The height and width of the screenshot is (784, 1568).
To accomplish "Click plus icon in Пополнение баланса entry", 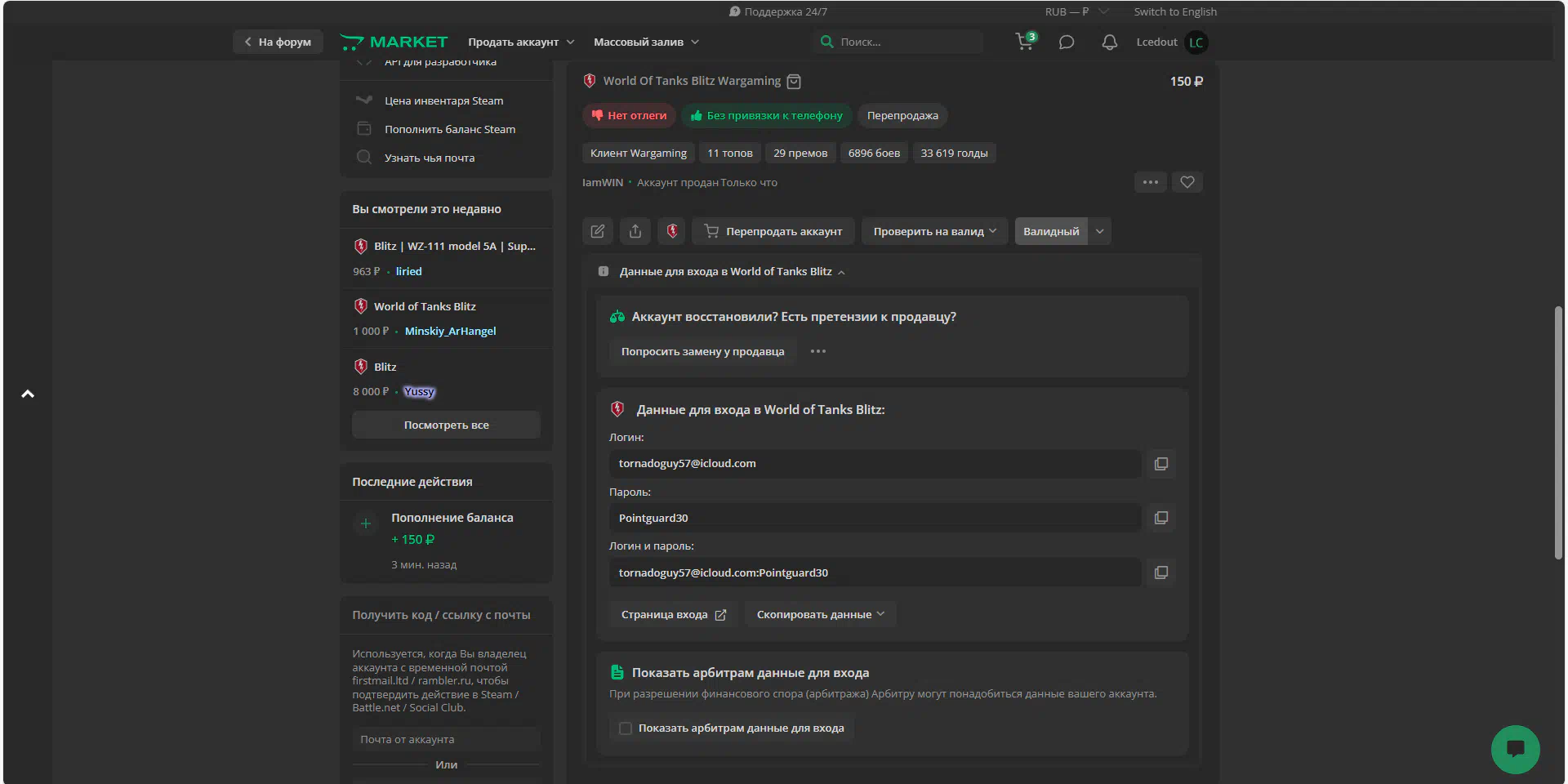I will click(x=366, y=523).
